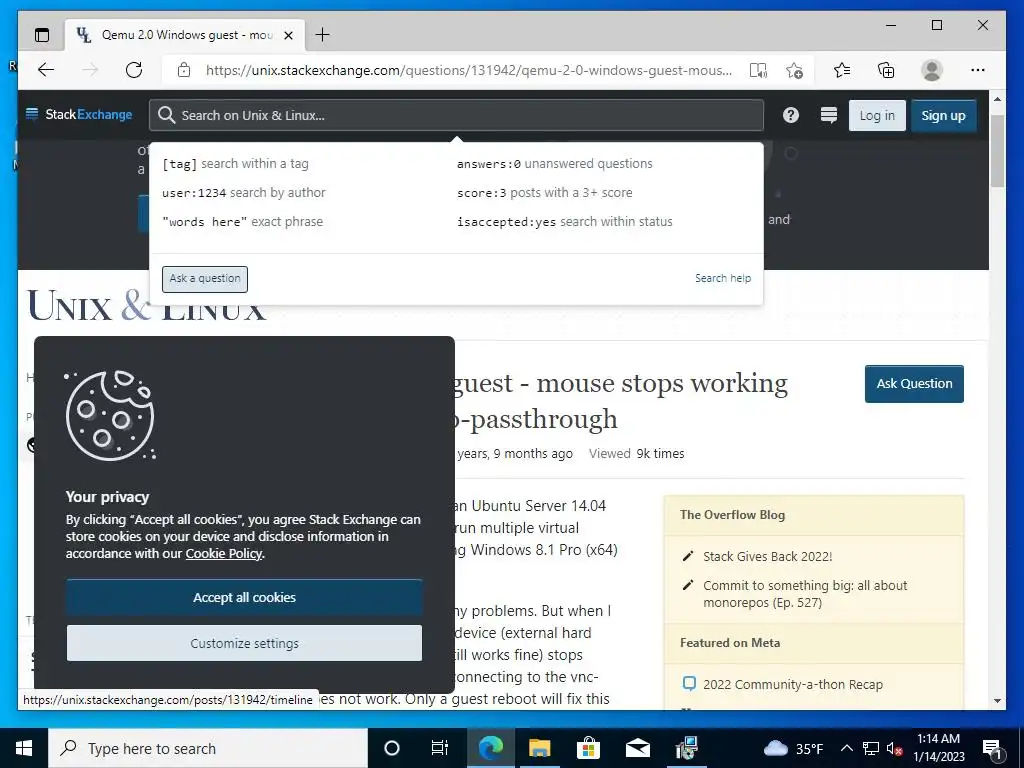Open the browser profile avatar
This screenshot has height=768, width=1024.
click(931, 70)
